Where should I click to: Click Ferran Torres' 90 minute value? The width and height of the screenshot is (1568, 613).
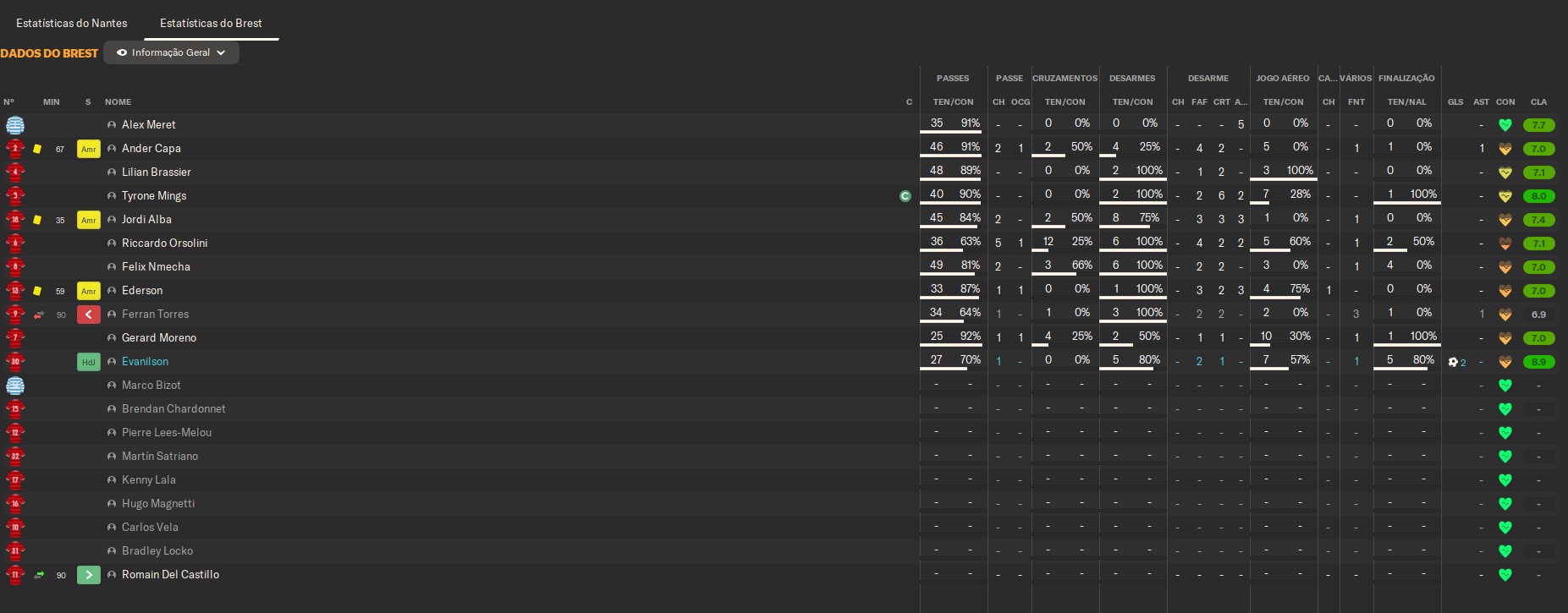point(61,315)
